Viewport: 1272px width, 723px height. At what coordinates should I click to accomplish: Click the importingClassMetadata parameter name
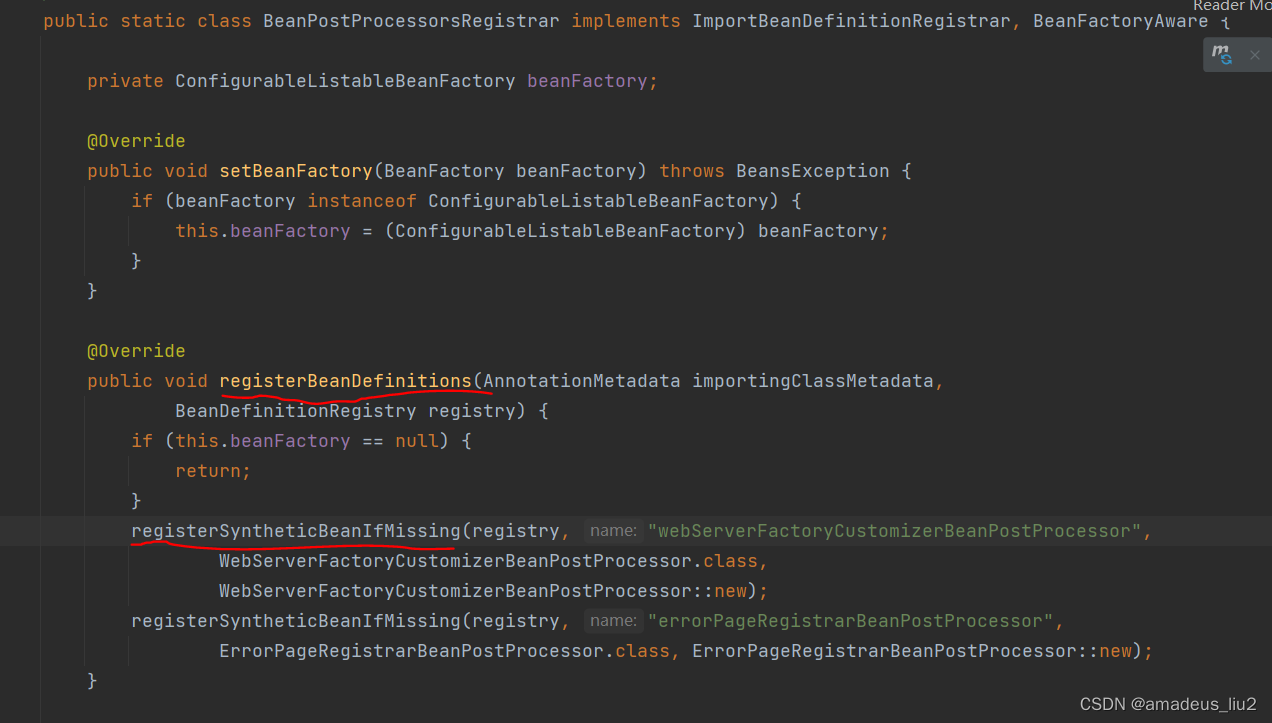812,381
